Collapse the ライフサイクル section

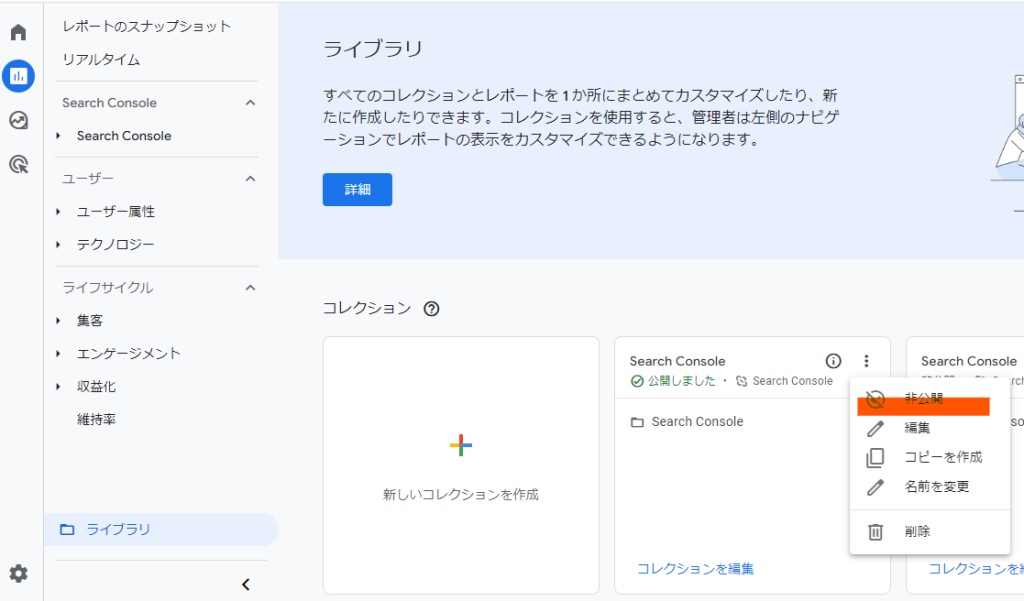(x=250, y=287)
